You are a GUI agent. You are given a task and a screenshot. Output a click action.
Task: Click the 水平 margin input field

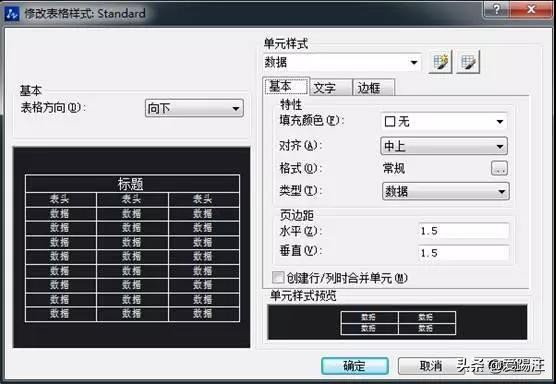(464, 231)
